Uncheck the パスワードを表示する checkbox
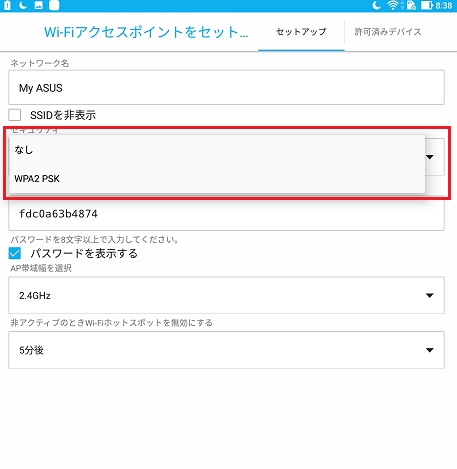 click(15, 253)
